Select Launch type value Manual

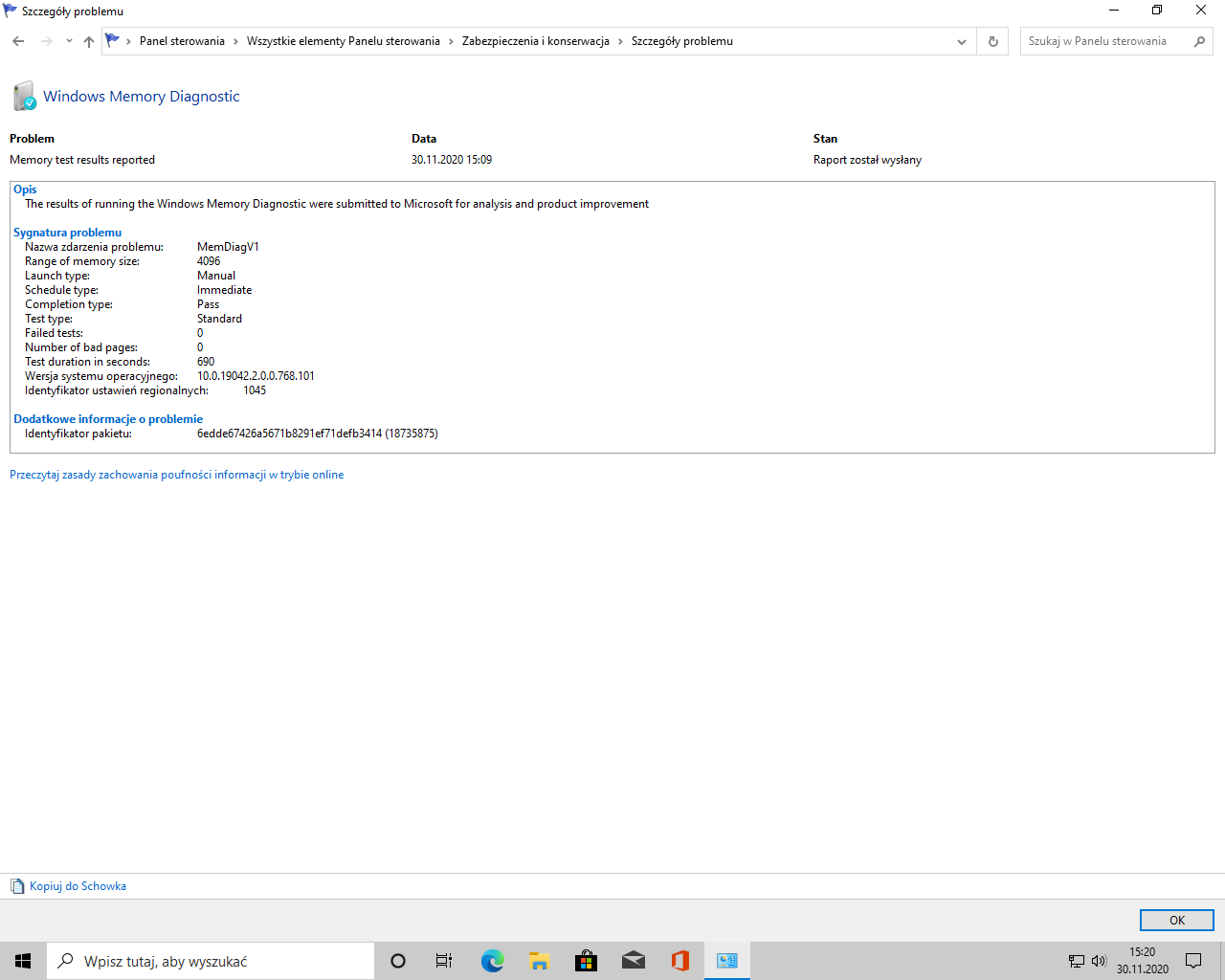[216, 276]
